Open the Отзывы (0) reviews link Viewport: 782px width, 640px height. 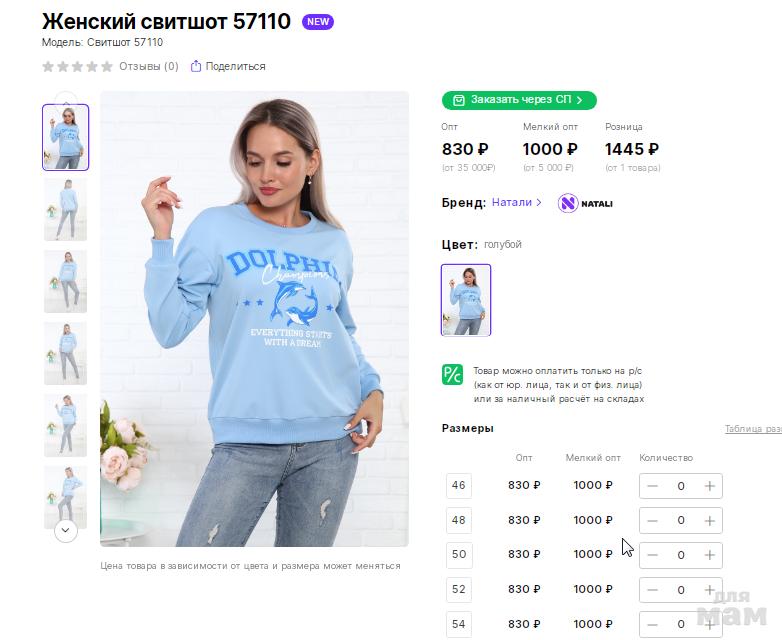pyautogui.click(x=148, y=67)
